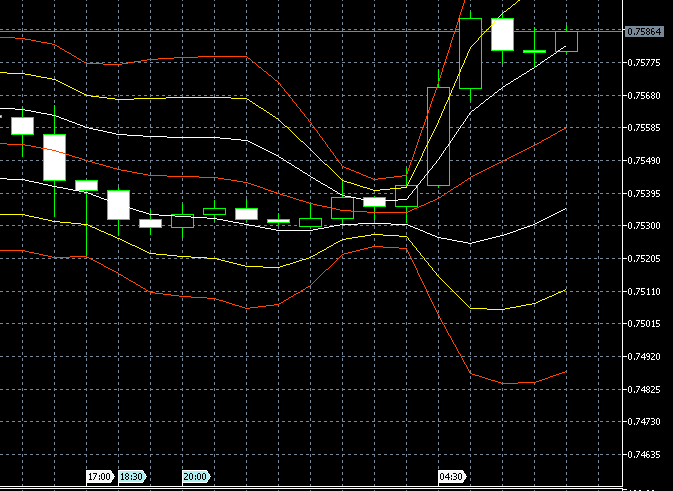Click the 0.75205 price axis label
This screenshot has width=673, height=491.
tap(644, 258)
